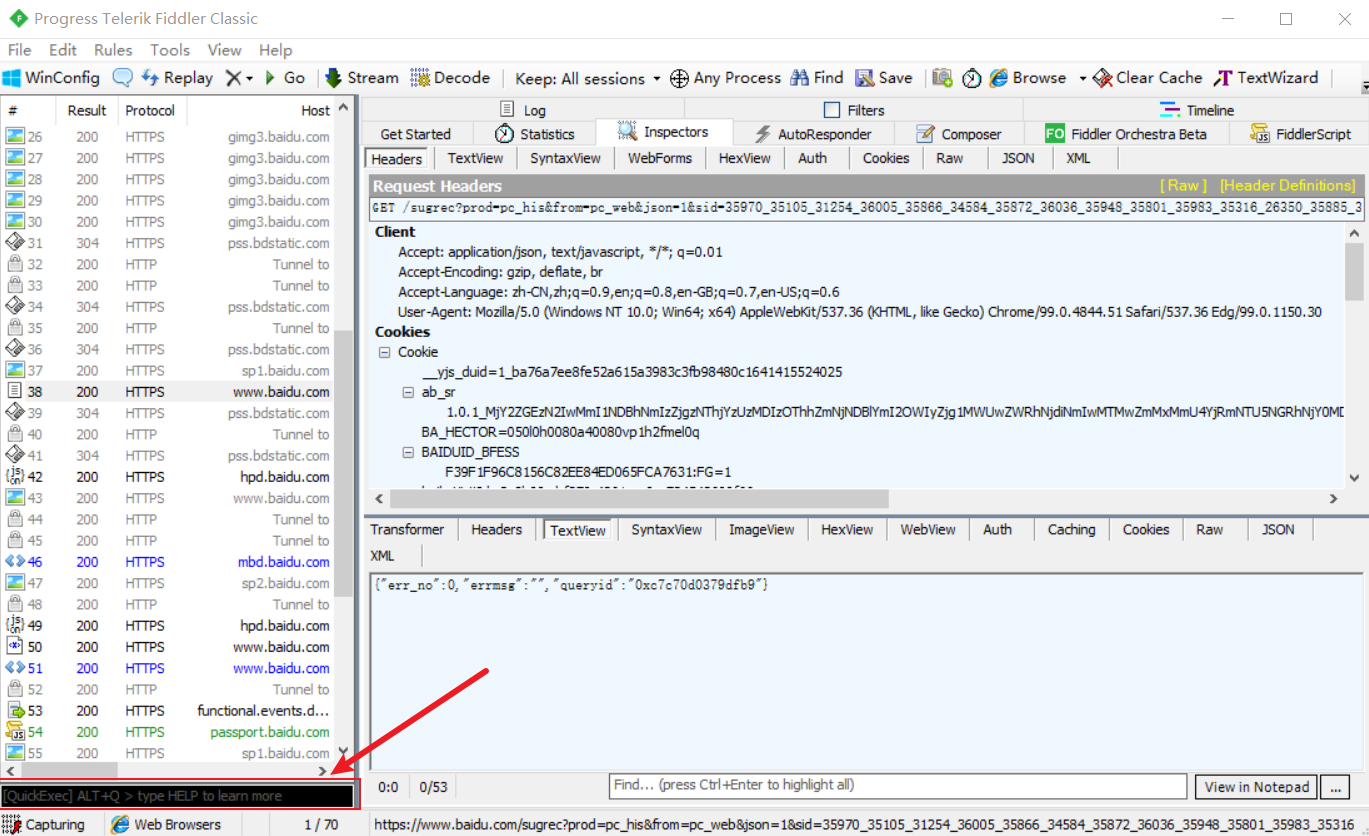
Task: Select the ImageView response tab
Action: point(762,530)
